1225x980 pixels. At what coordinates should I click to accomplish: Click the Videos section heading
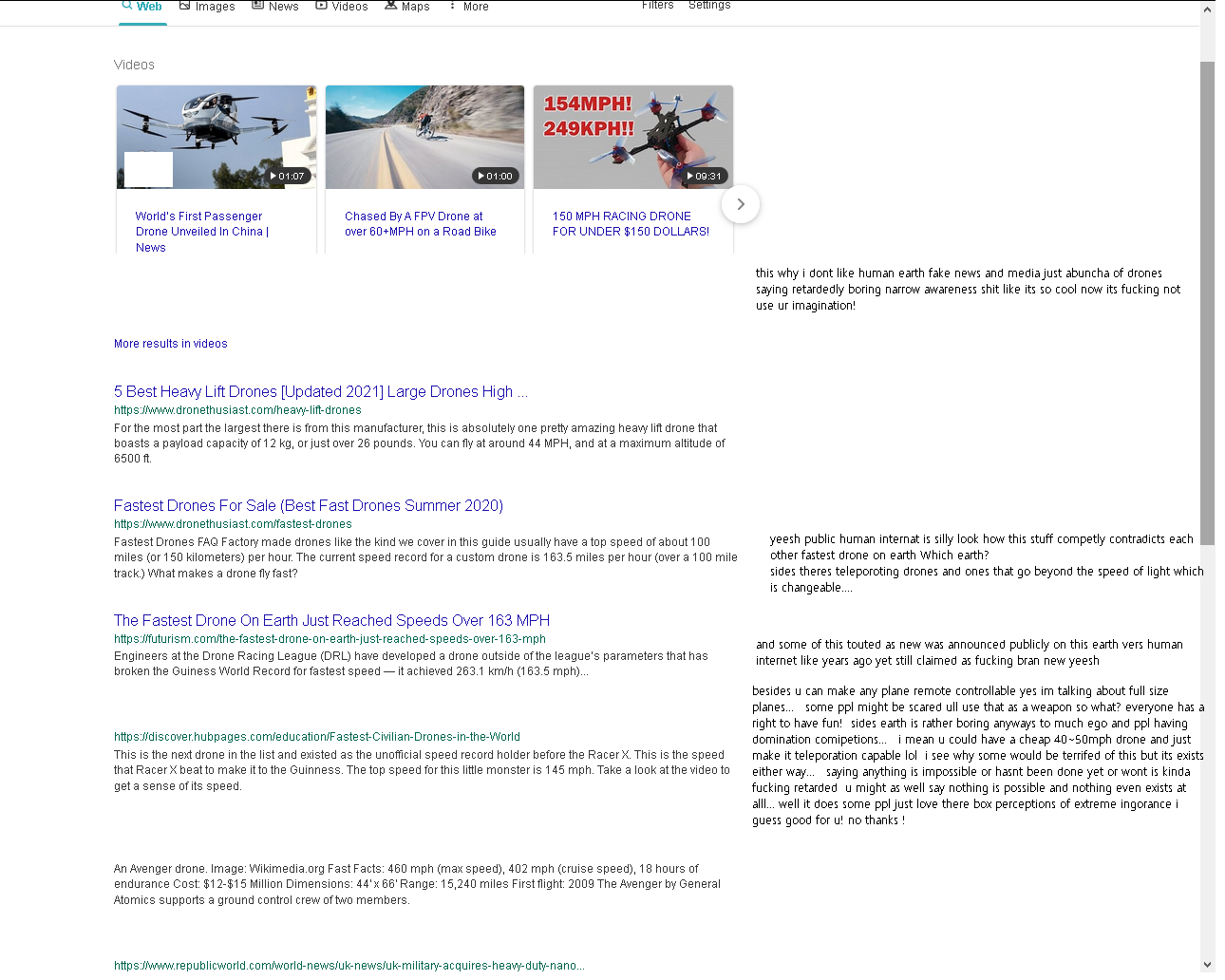click(x=134, y=65)
